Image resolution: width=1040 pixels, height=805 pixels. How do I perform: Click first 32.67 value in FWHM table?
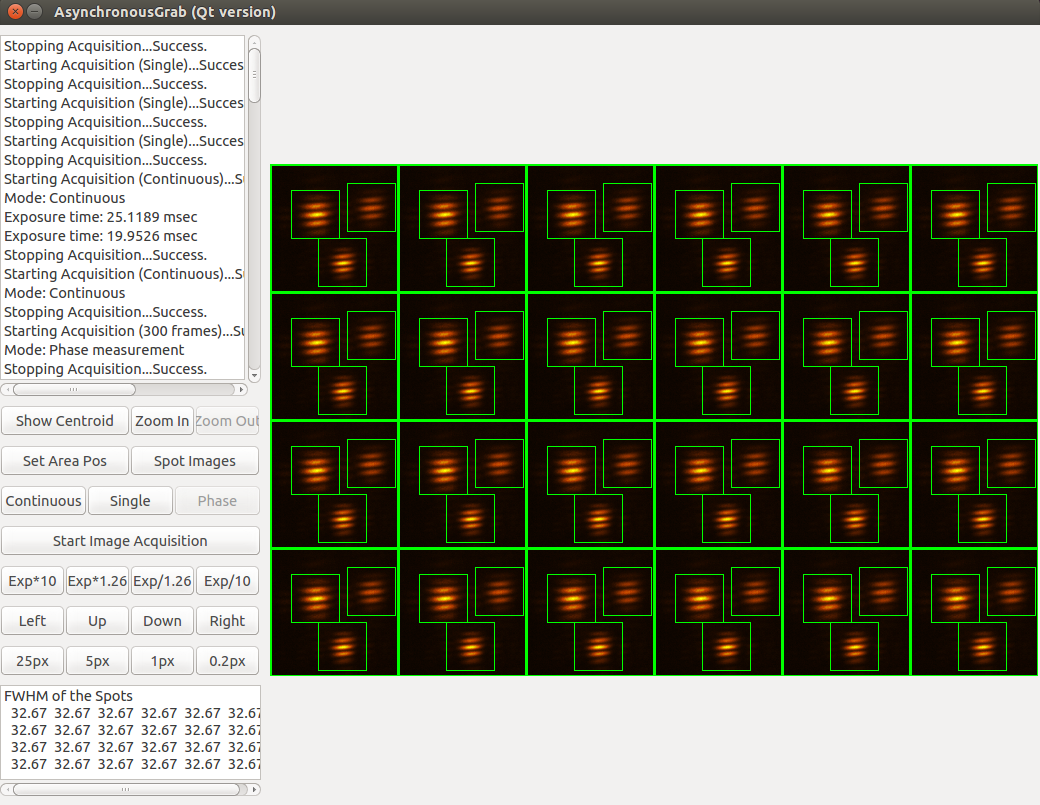(29, 713)
